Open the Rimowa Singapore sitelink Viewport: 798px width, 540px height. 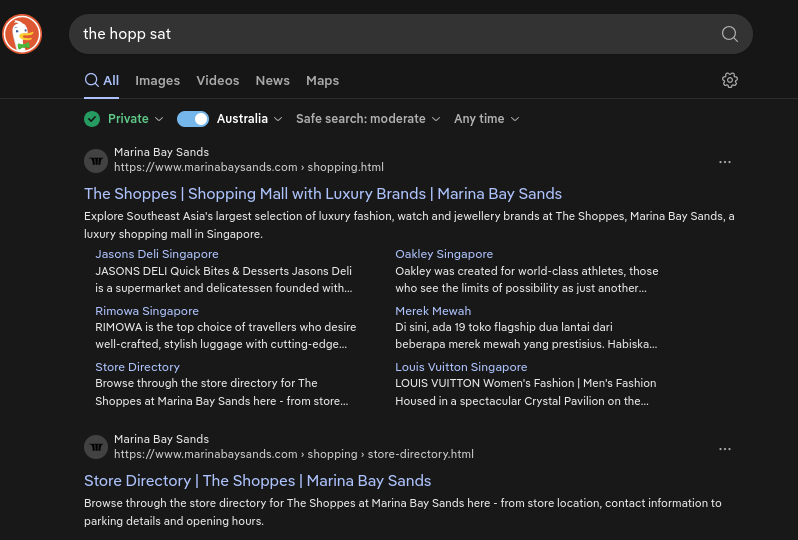click(147, 311)
